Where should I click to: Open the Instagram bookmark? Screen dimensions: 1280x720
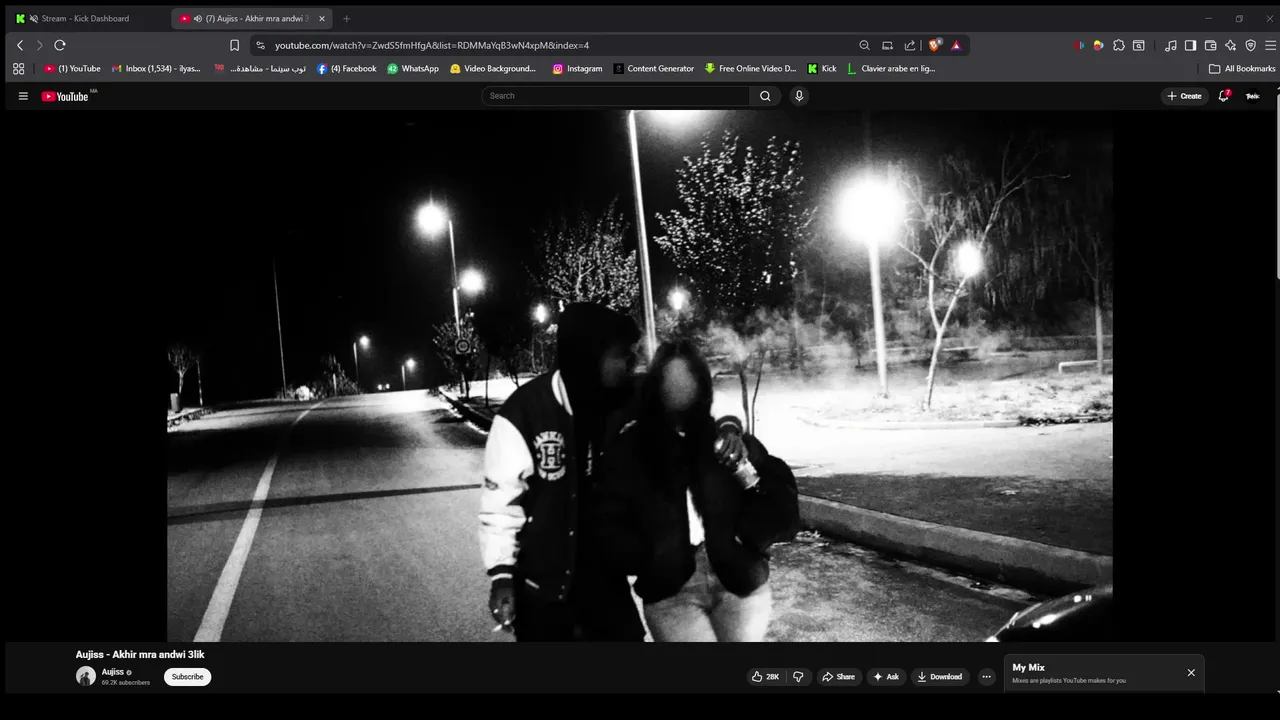577,69
